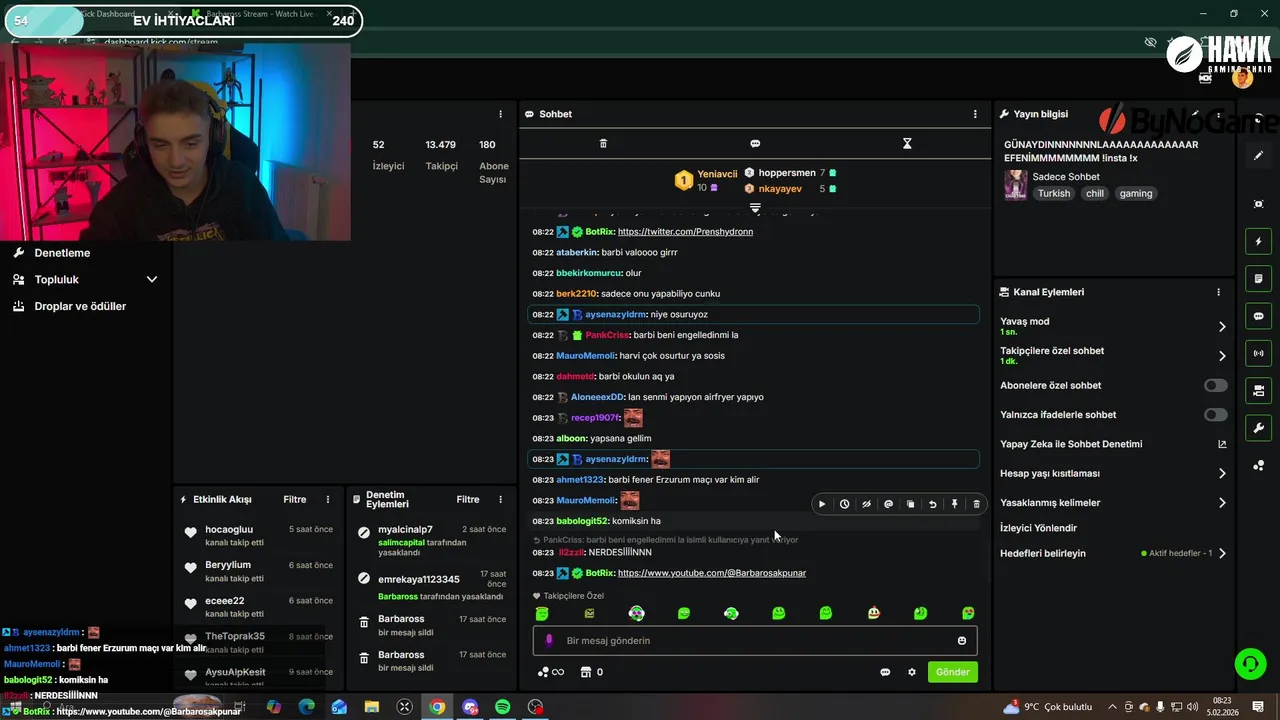Open Sohbet panel three-dot menu
This screenshot has width=1280, height=720.
(975, 114)
